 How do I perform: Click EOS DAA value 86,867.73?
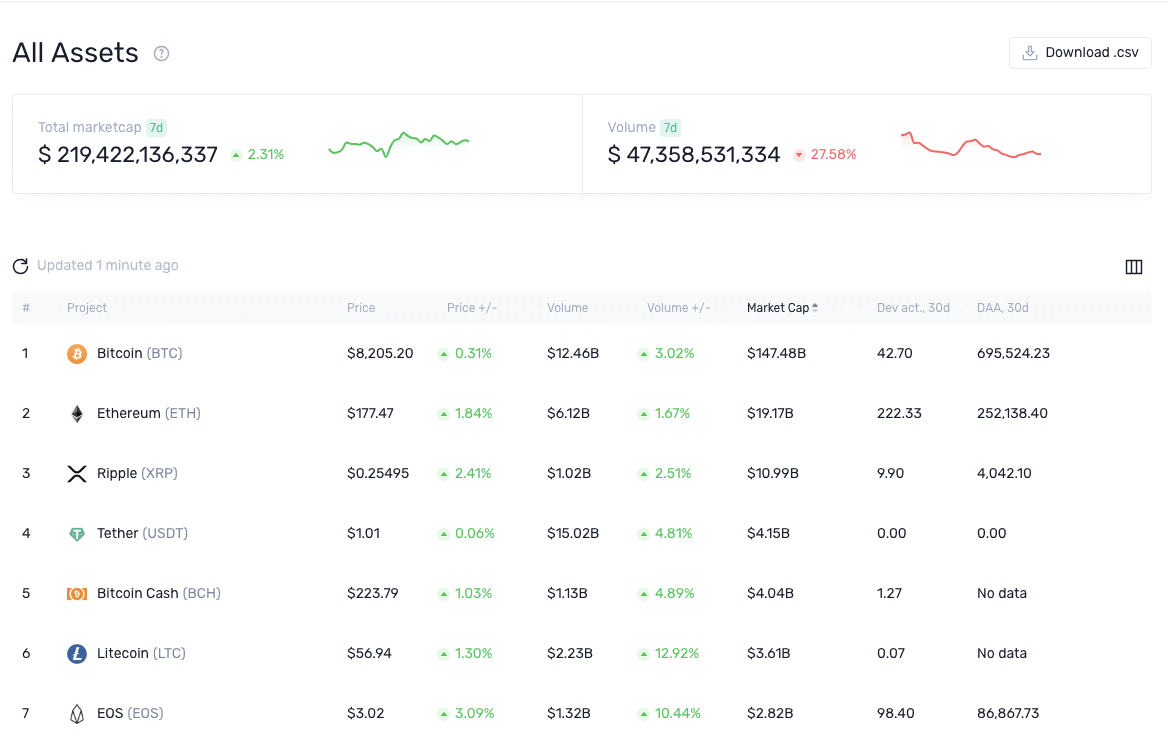(1008, 713)
